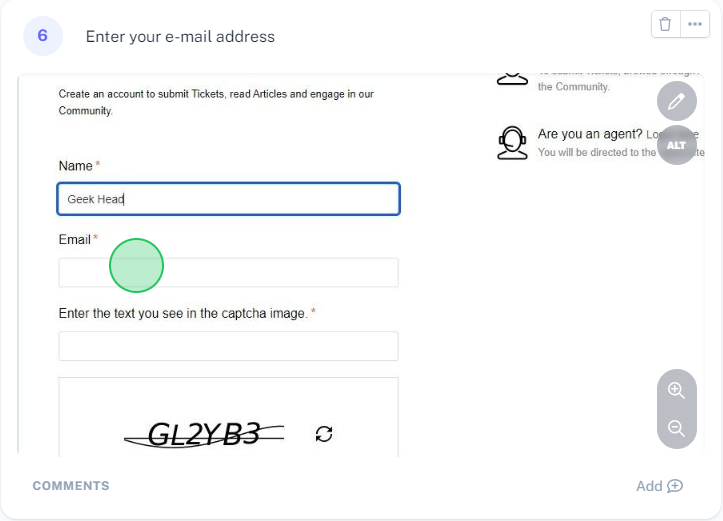Screen dimensions: 723x521
Task: Open the ALT text button
Action: point(677,145)
